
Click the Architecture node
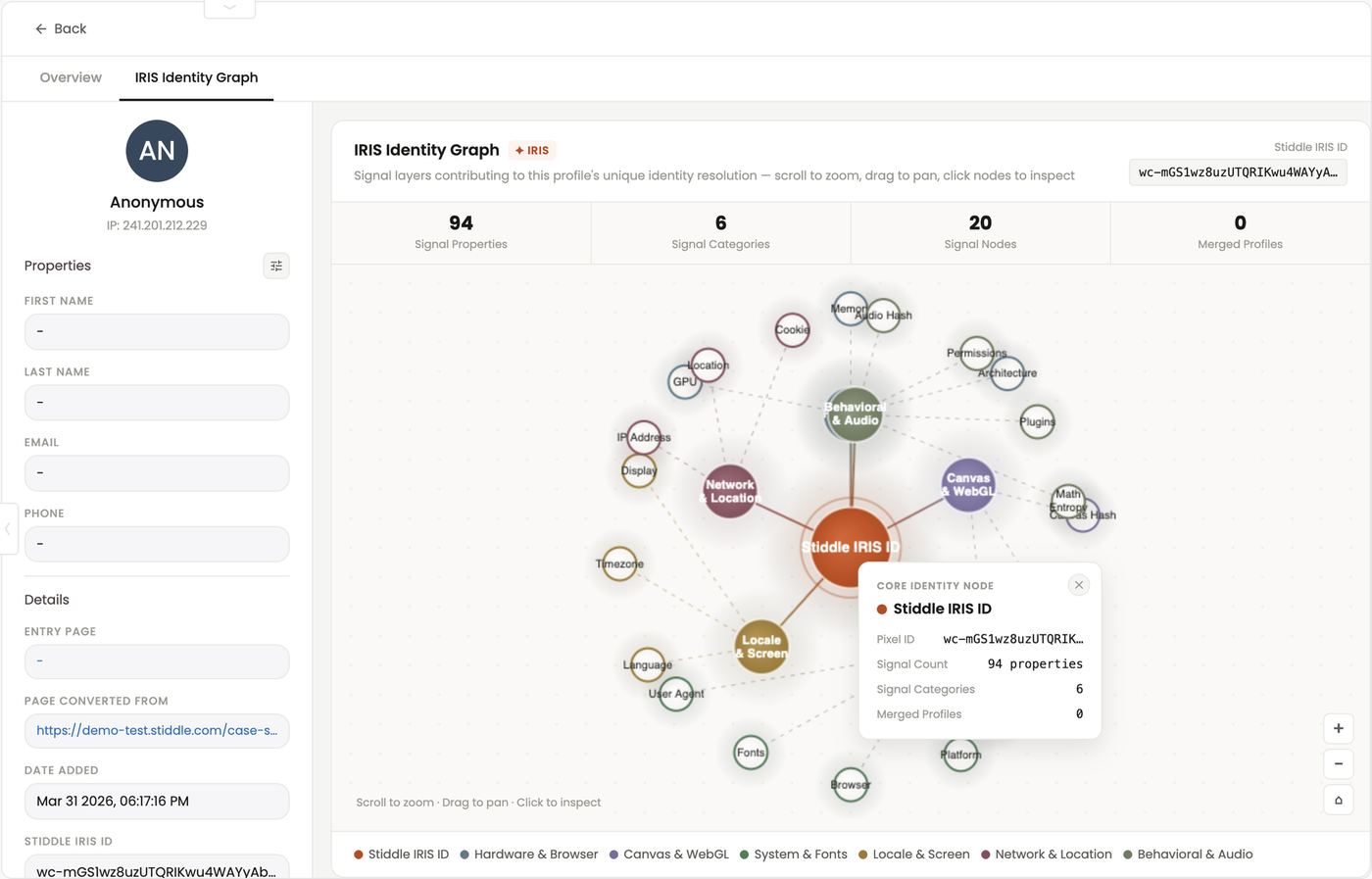tap(1006, 372)
